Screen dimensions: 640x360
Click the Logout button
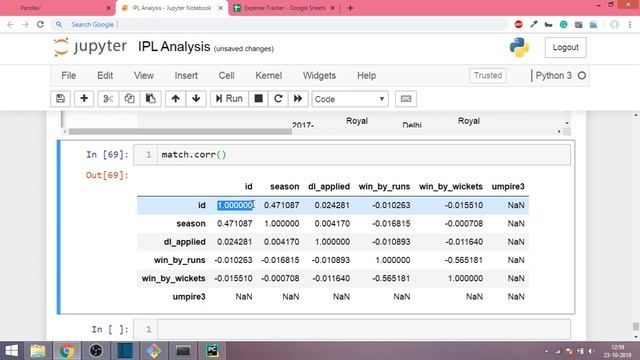click(565, 47)
